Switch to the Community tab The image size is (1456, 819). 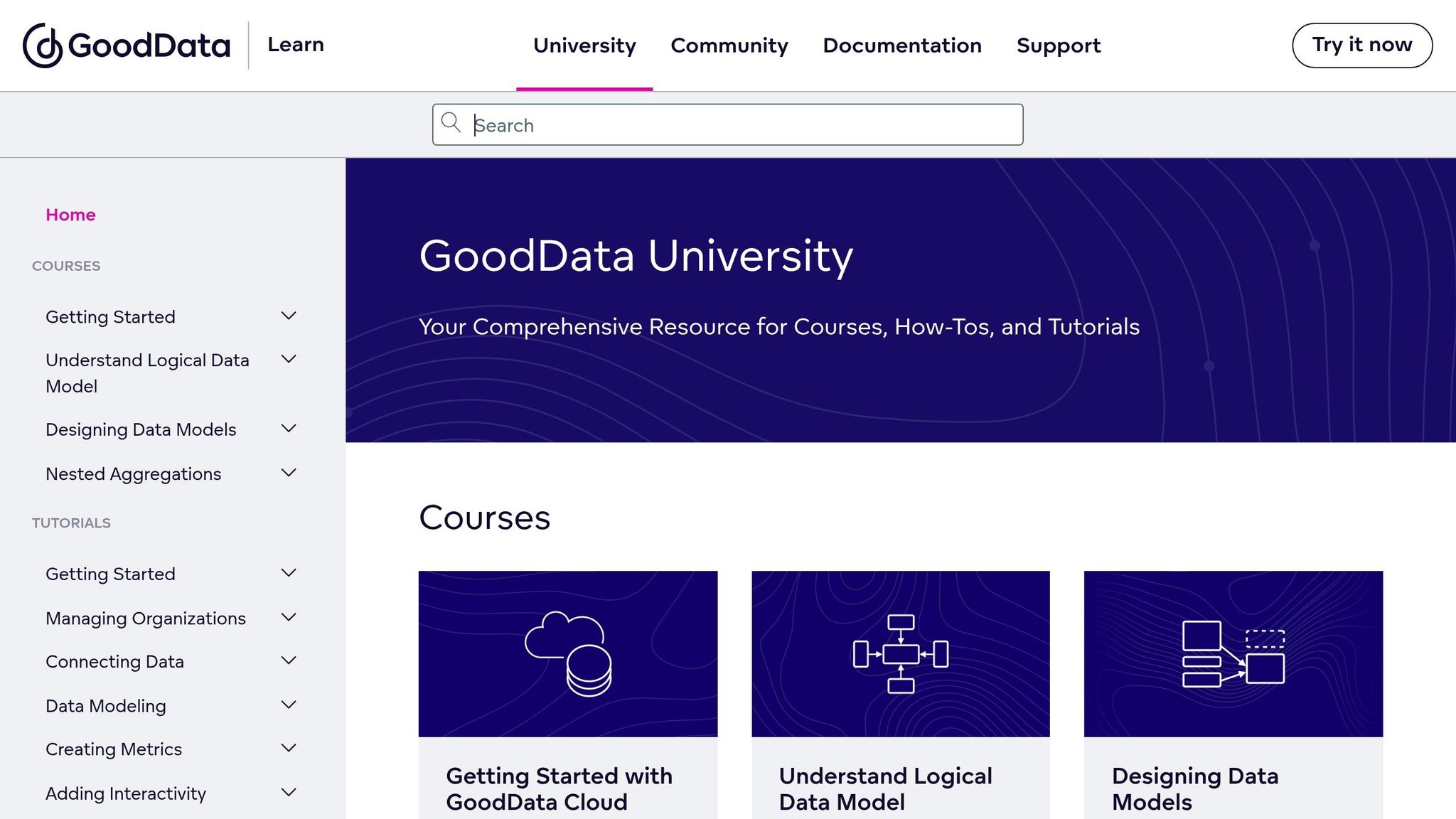(729, 45)
